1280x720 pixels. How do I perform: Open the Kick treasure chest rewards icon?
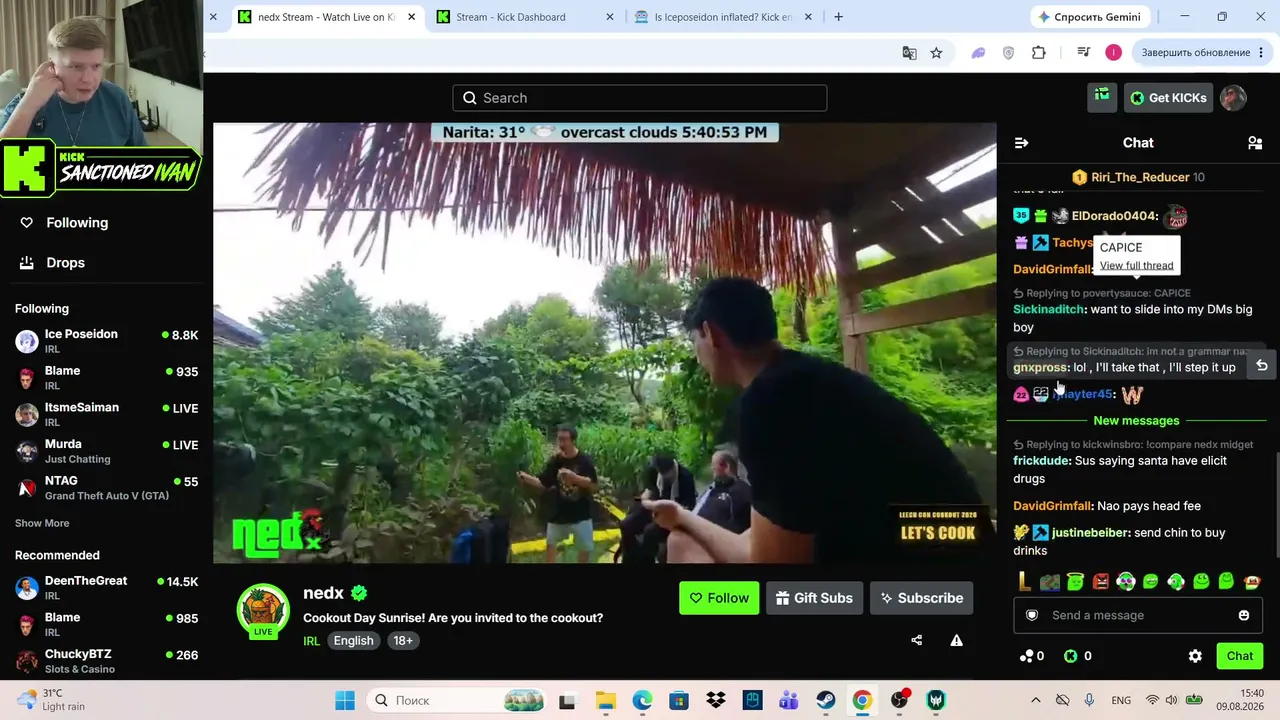1102,97
